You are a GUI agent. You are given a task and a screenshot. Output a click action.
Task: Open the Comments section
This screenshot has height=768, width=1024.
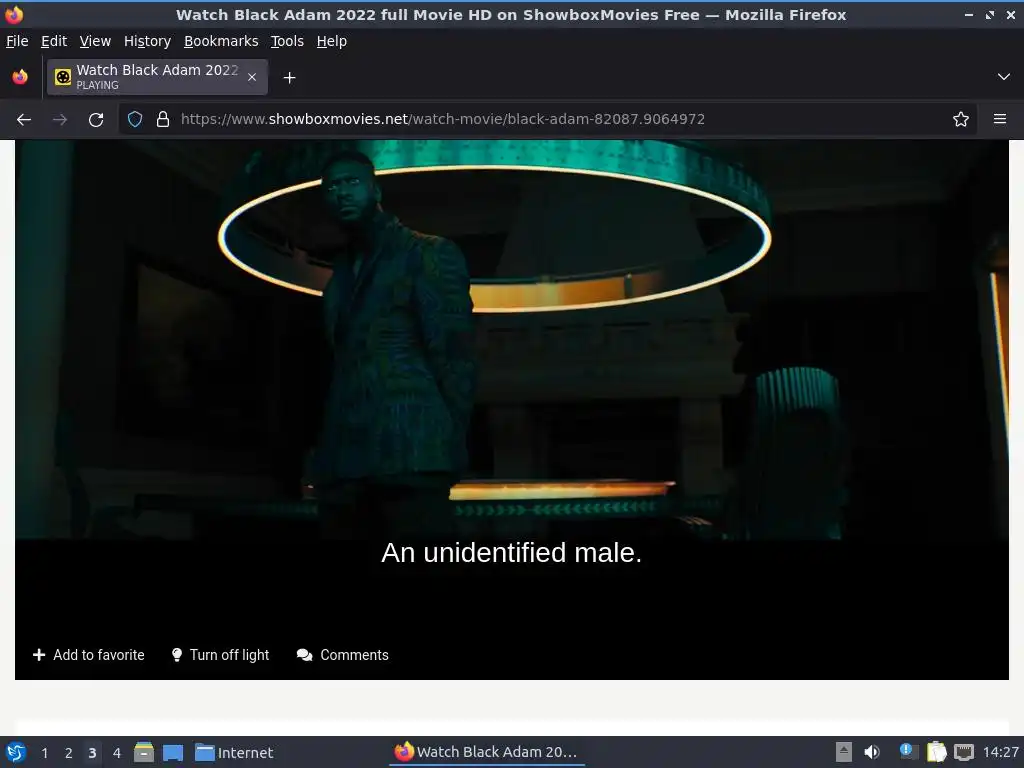[342, 655]
